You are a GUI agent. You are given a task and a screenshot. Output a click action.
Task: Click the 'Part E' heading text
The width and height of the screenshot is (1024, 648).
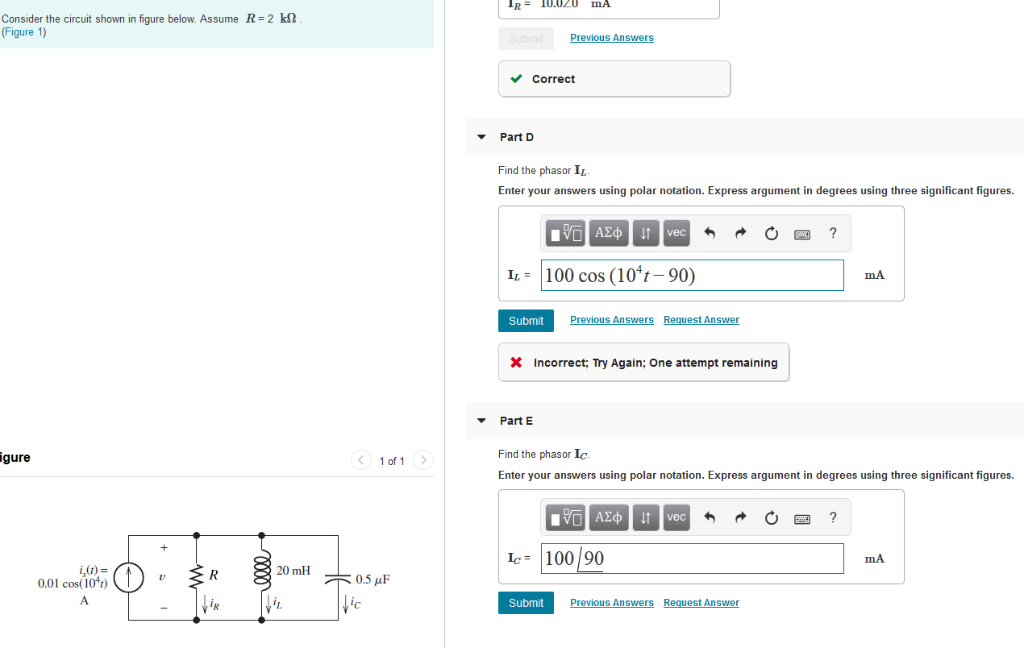[516, 421]
